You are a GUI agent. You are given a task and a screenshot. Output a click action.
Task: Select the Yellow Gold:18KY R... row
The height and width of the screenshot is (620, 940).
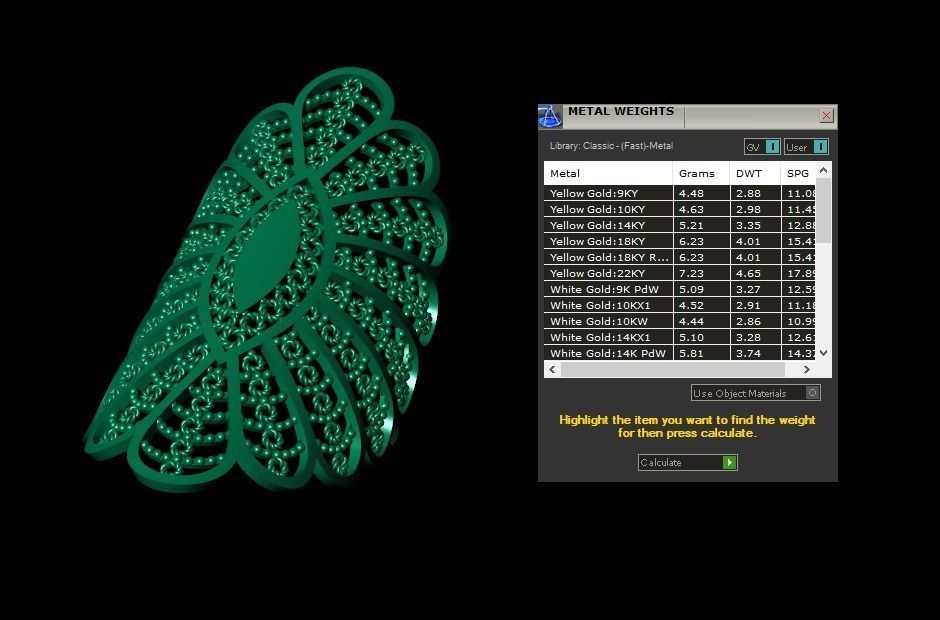tap(680, 257)
